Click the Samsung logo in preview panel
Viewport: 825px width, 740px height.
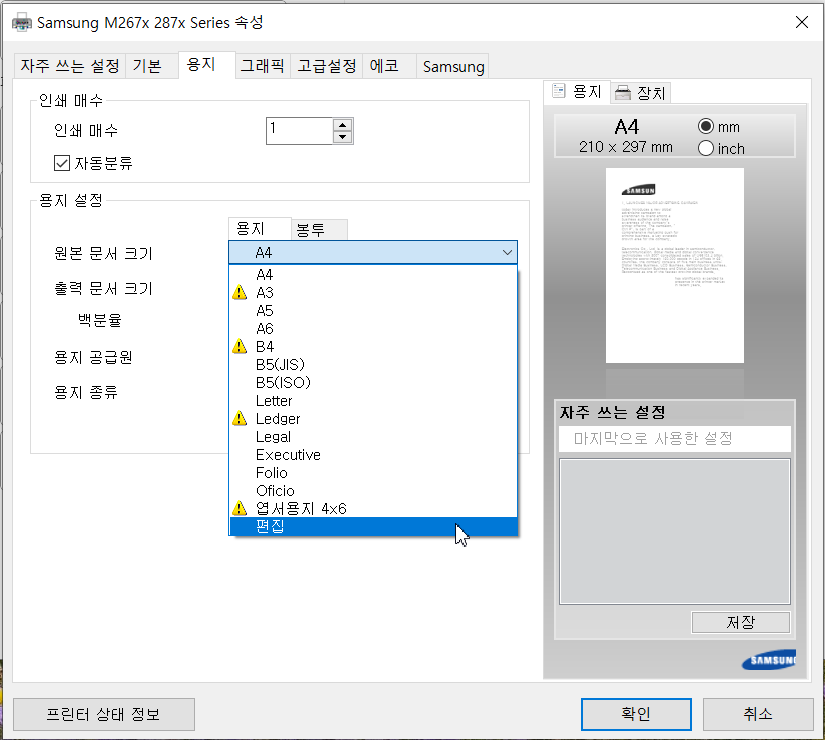coord(769,659)
